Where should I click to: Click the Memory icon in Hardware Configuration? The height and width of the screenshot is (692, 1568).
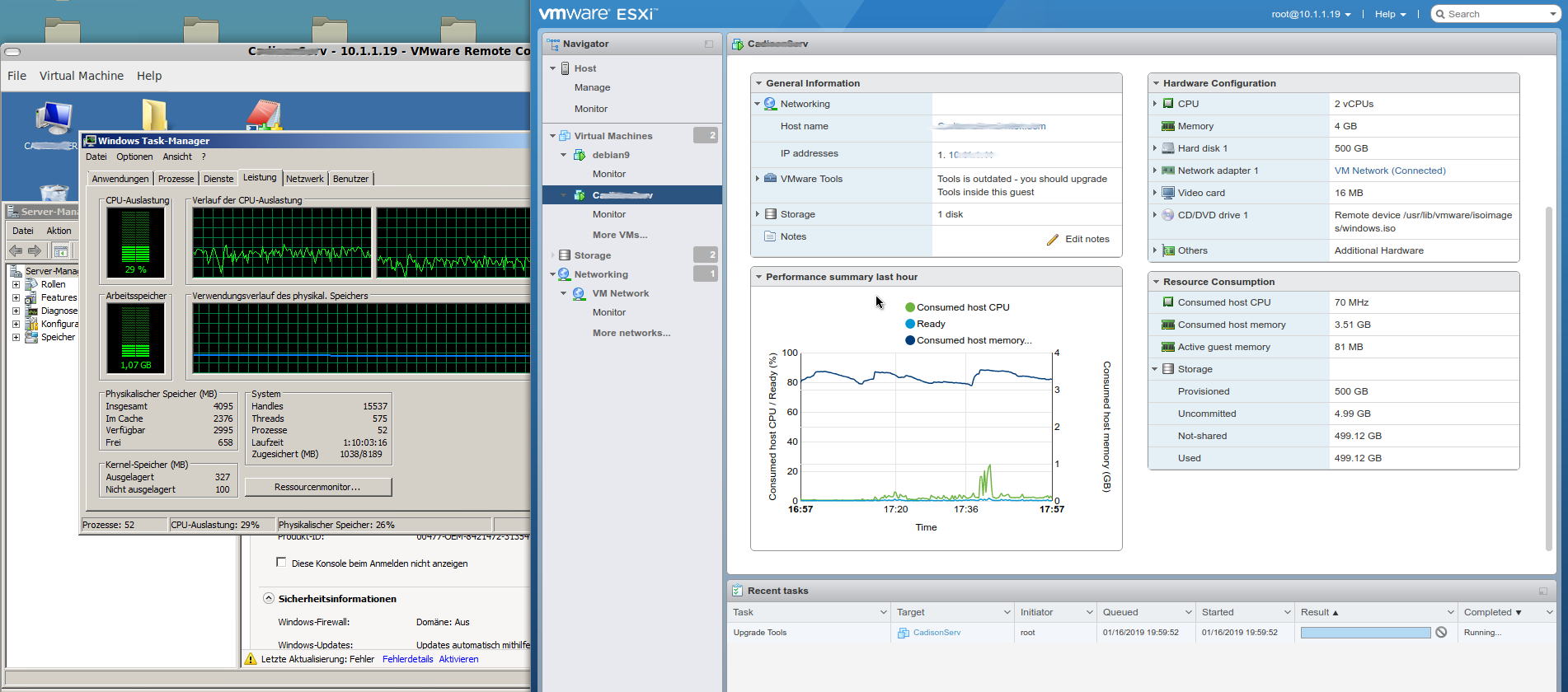point(1168,126)
